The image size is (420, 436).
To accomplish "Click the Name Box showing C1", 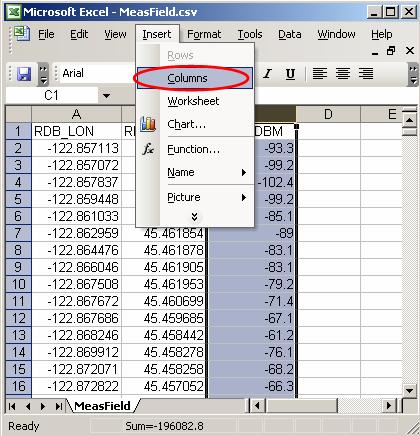I will click(x=52, y=96).
